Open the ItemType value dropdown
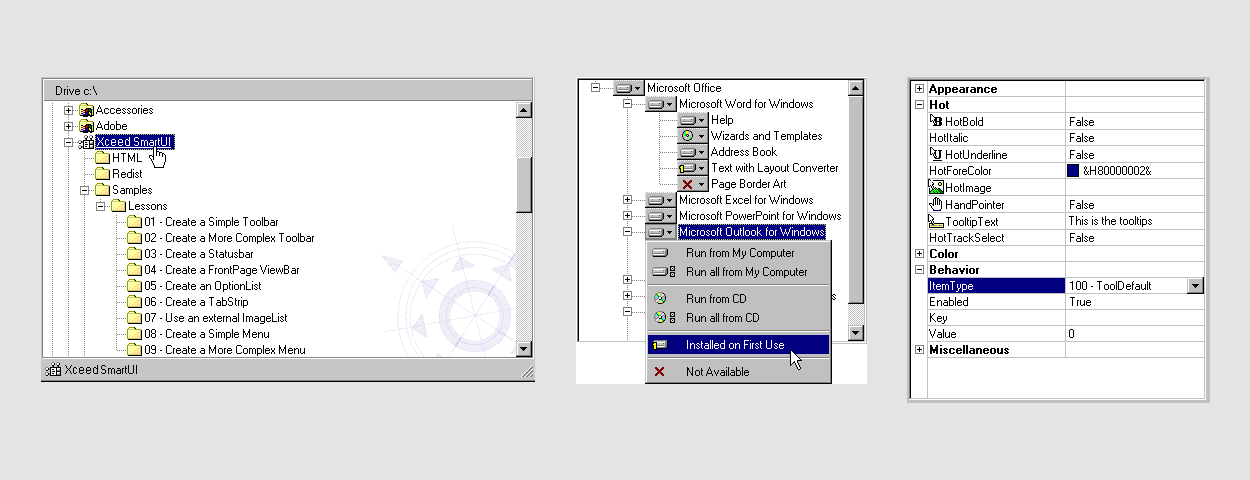 point(1194,286)
